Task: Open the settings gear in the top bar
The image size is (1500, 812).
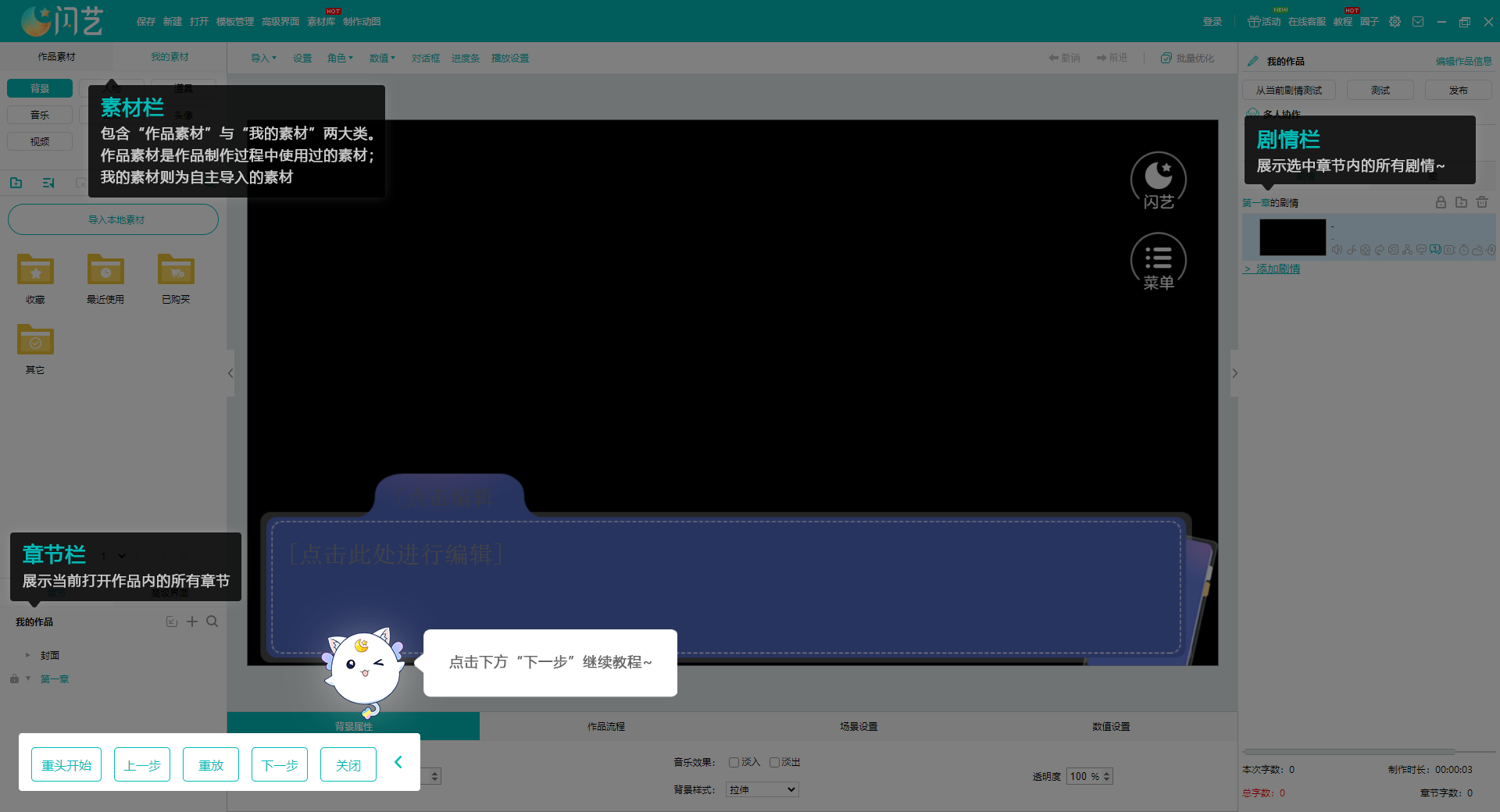Action: [x=1394, y=21]
